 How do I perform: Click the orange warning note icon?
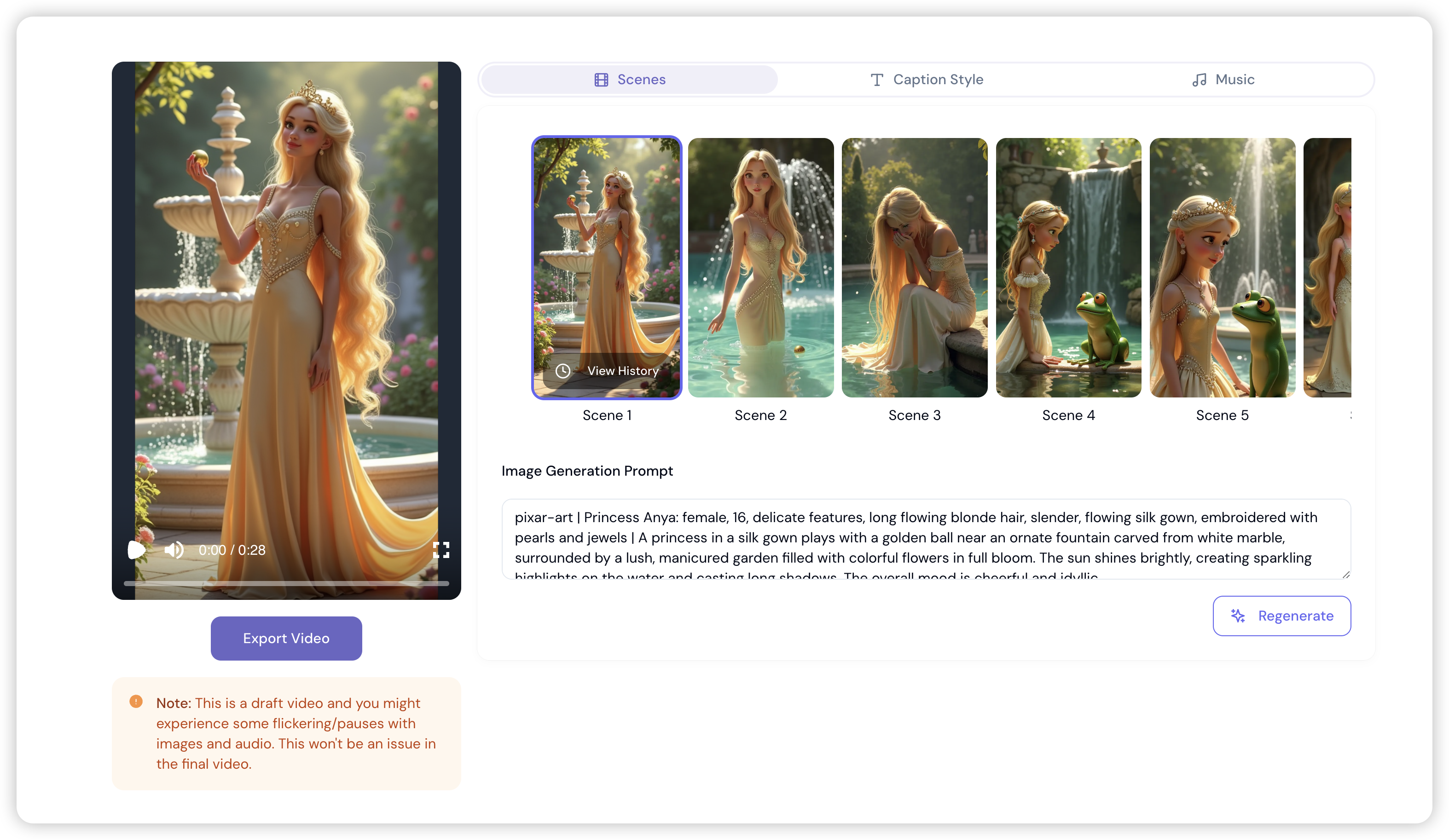point(136,702)
